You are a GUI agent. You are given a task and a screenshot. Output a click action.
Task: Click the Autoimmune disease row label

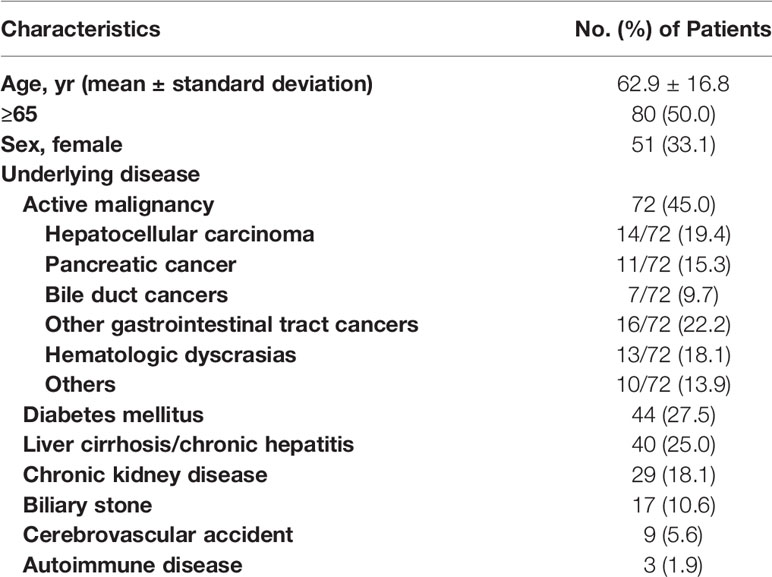pyautogui.click(x=132, y=565)
